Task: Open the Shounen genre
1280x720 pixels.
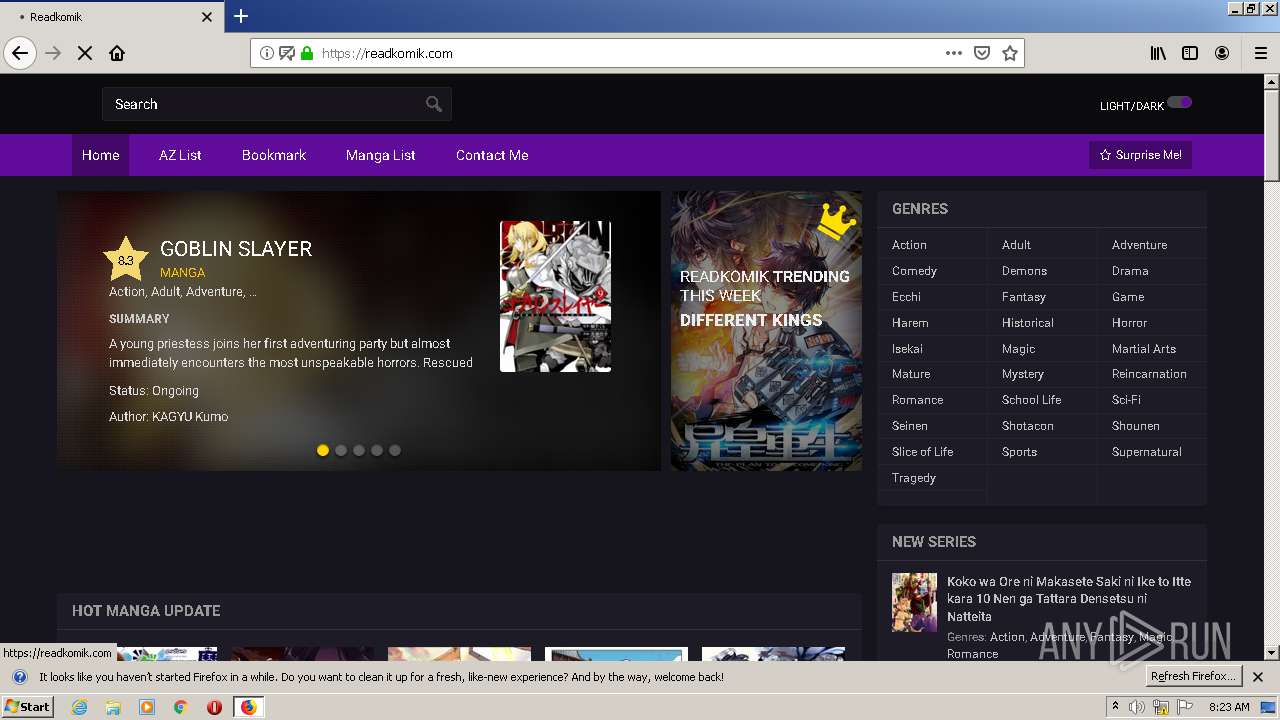Action: (x=1136, y=426)
